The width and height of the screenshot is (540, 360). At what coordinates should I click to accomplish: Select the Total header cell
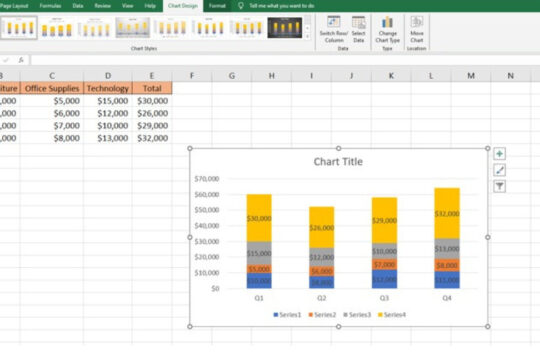click(152, 88)
